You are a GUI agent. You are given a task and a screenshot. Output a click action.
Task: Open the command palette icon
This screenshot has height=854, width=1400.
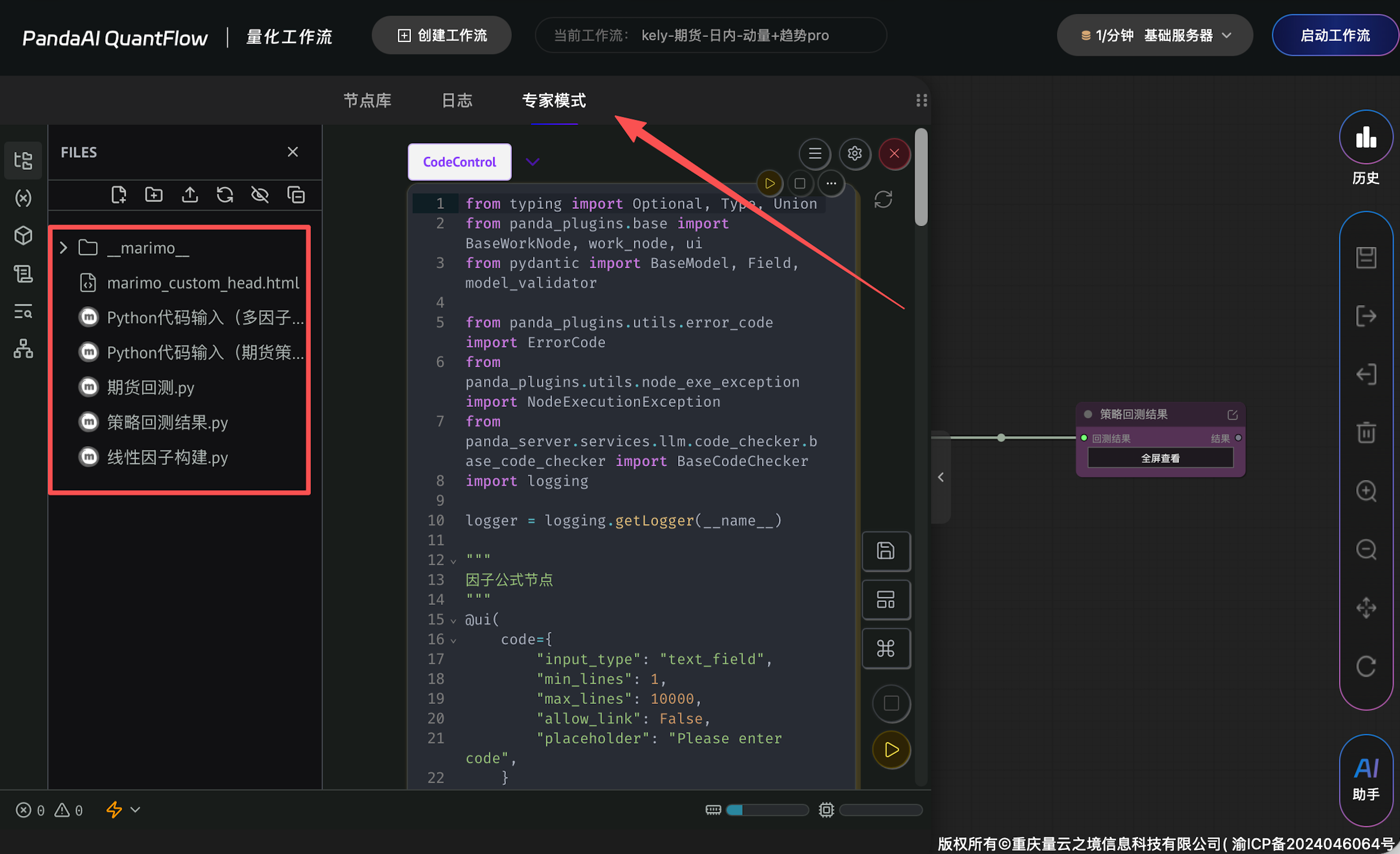click(886, 649)
